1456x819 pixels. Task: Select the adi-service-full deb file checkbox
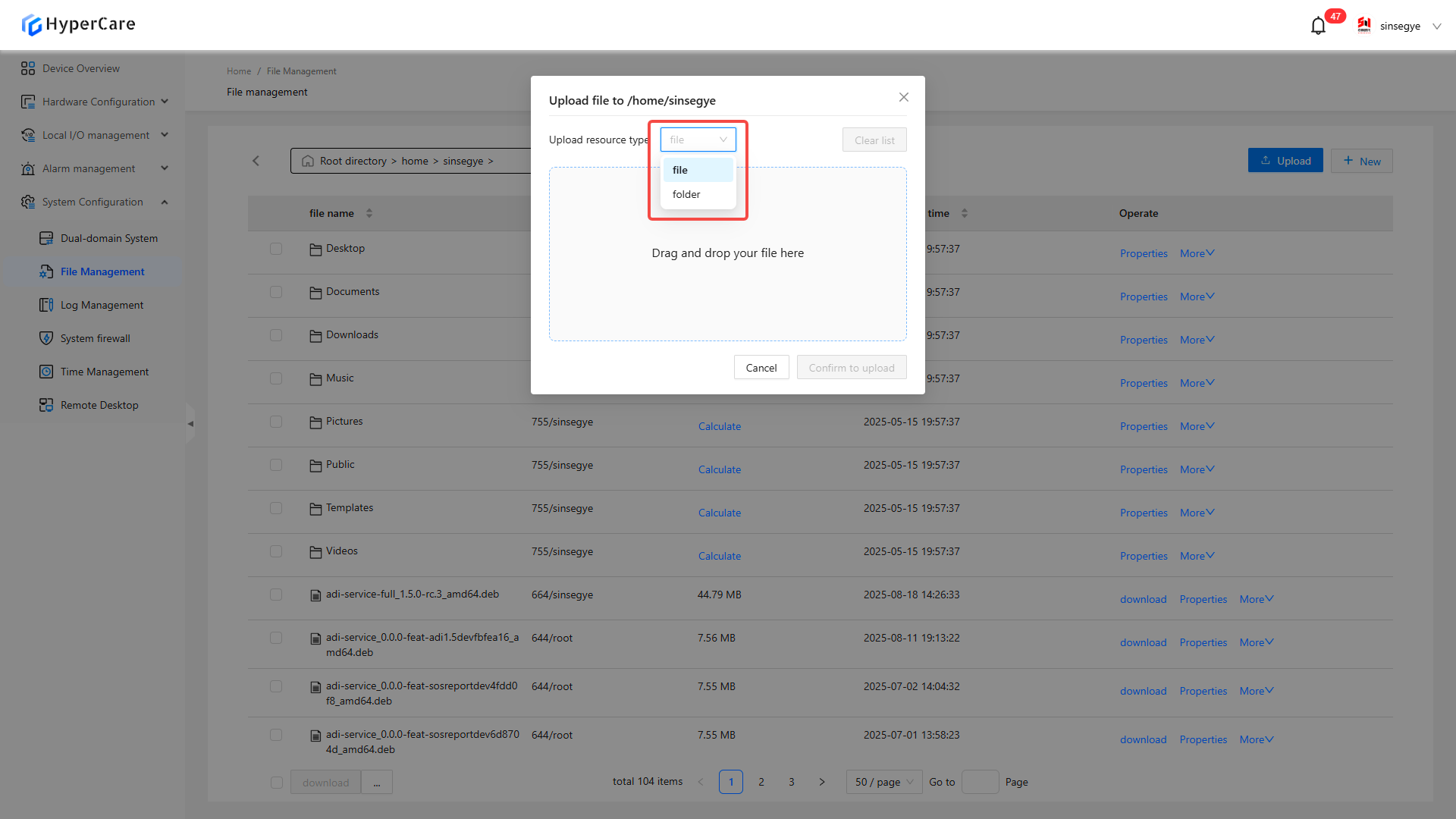[x=276, y=595]
